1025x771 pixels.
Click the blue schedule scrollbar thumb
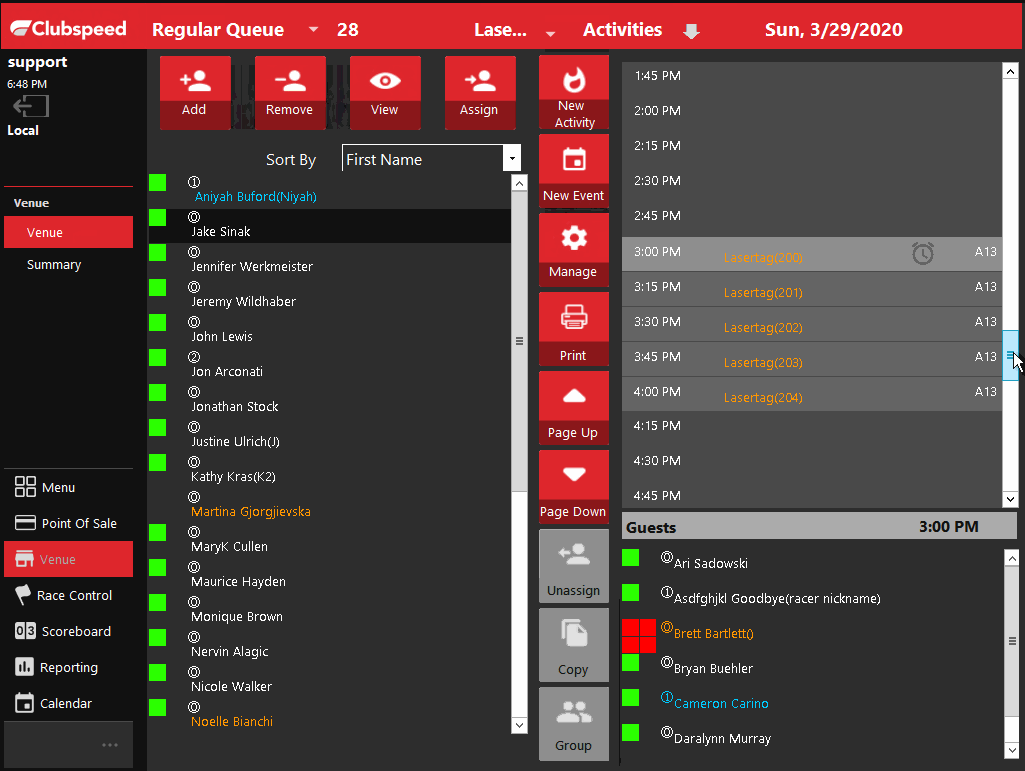point(1010,355)
